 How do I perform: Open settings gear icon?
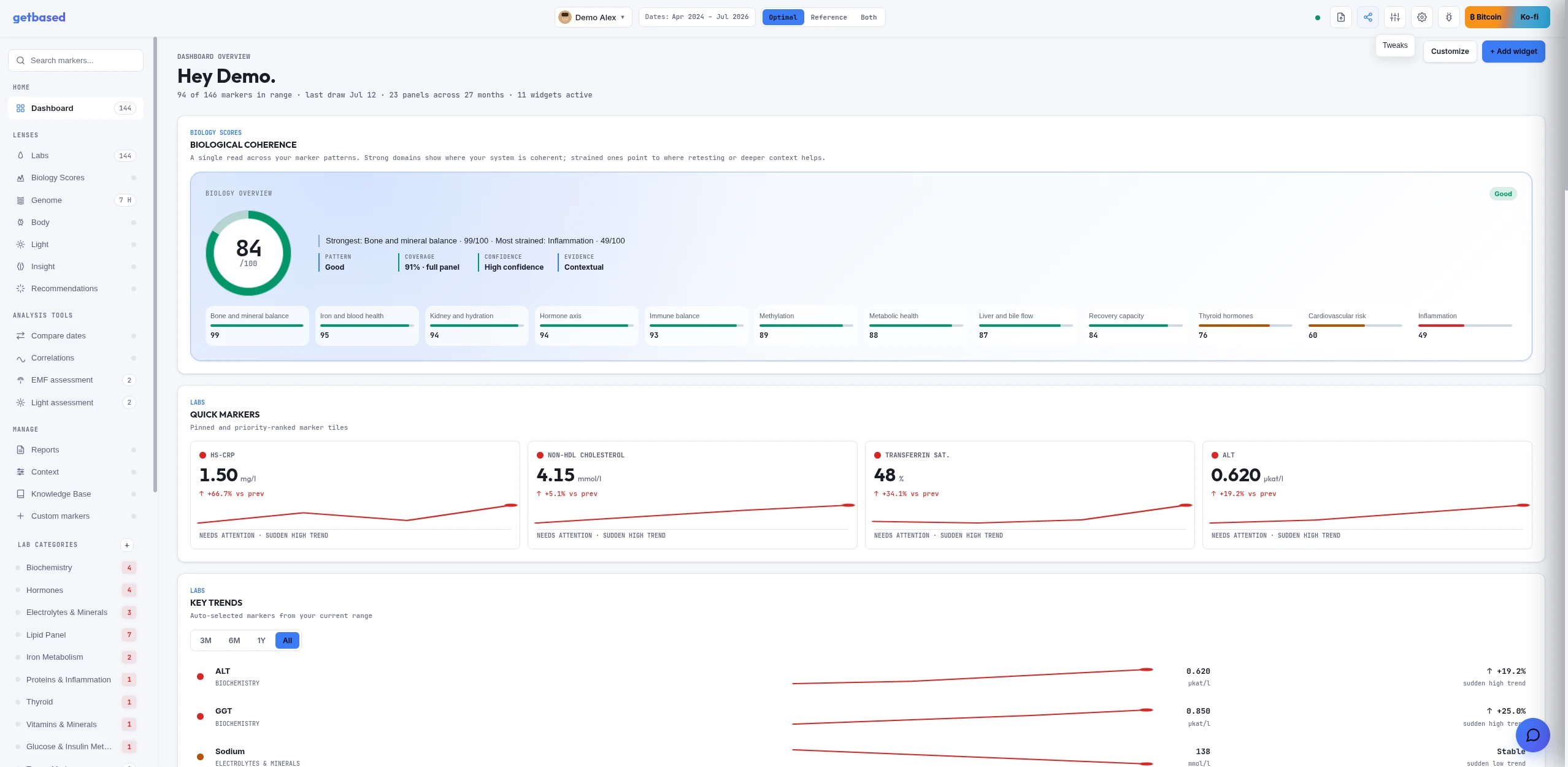coord(1422,17)
